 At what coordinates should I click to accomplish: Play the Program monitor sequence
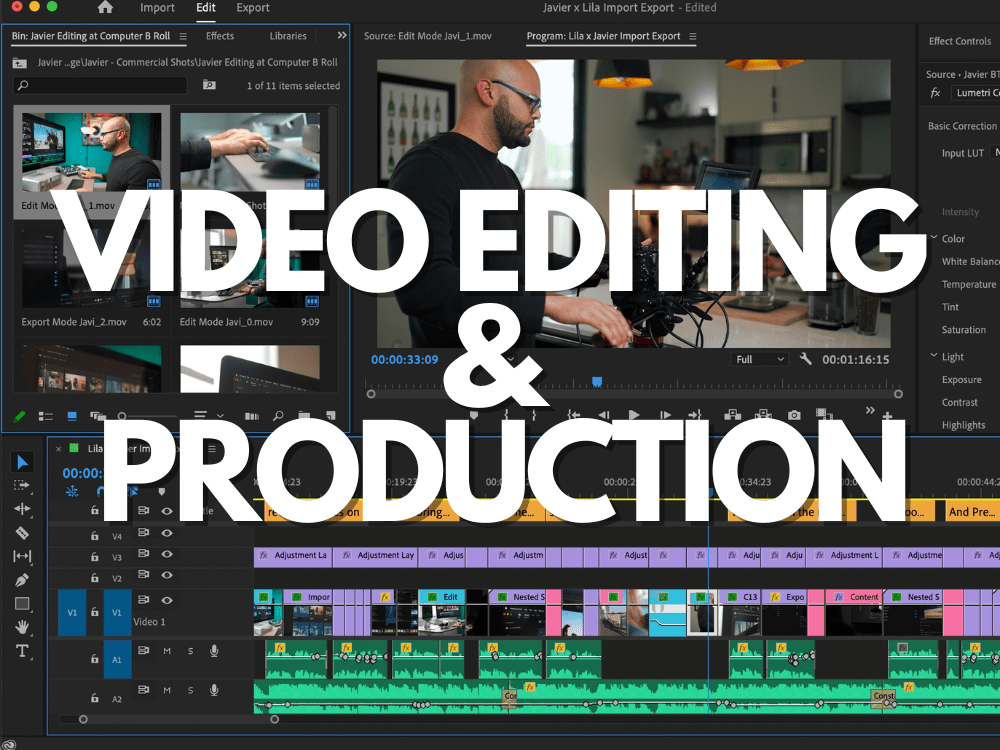[633, 415]
